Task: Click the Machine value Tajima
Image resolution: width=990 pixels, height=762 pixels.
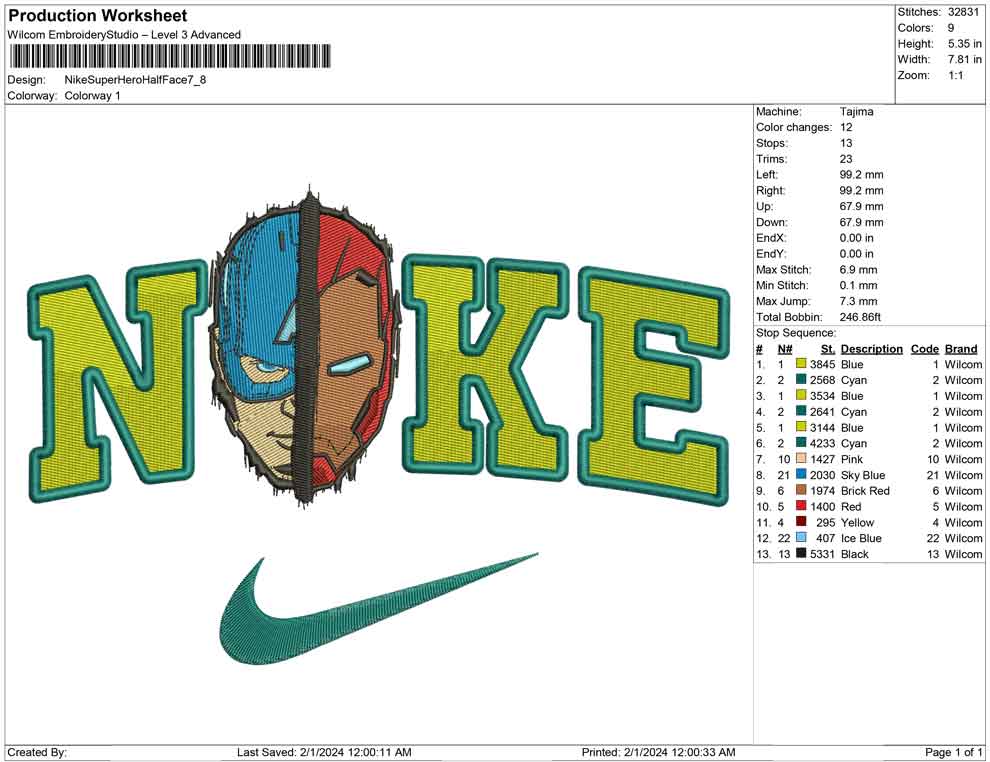Action: (856, 111)
